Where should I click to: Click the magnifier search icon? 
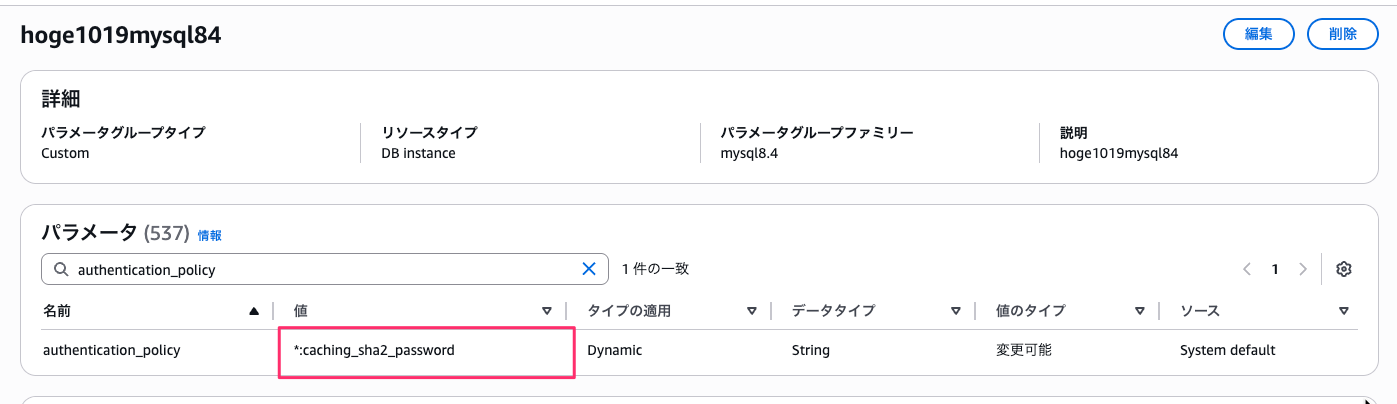coord(60,269)
